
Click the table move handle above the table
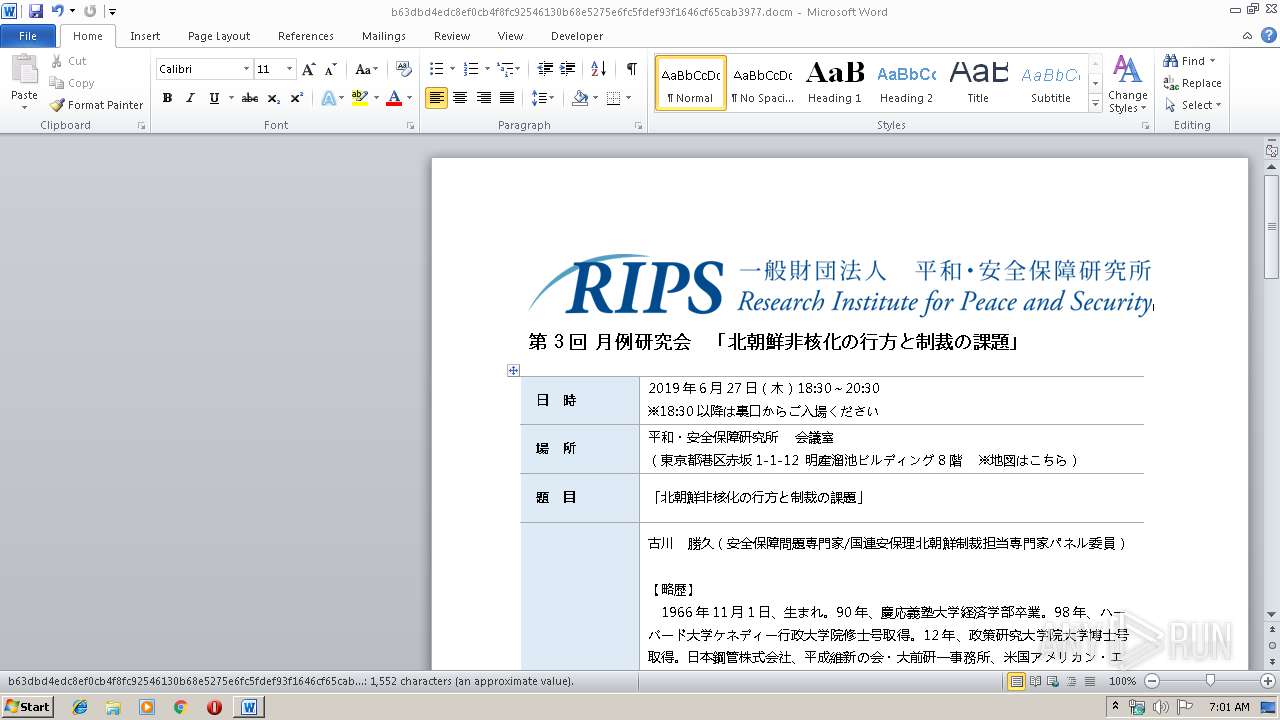[513, 370]
